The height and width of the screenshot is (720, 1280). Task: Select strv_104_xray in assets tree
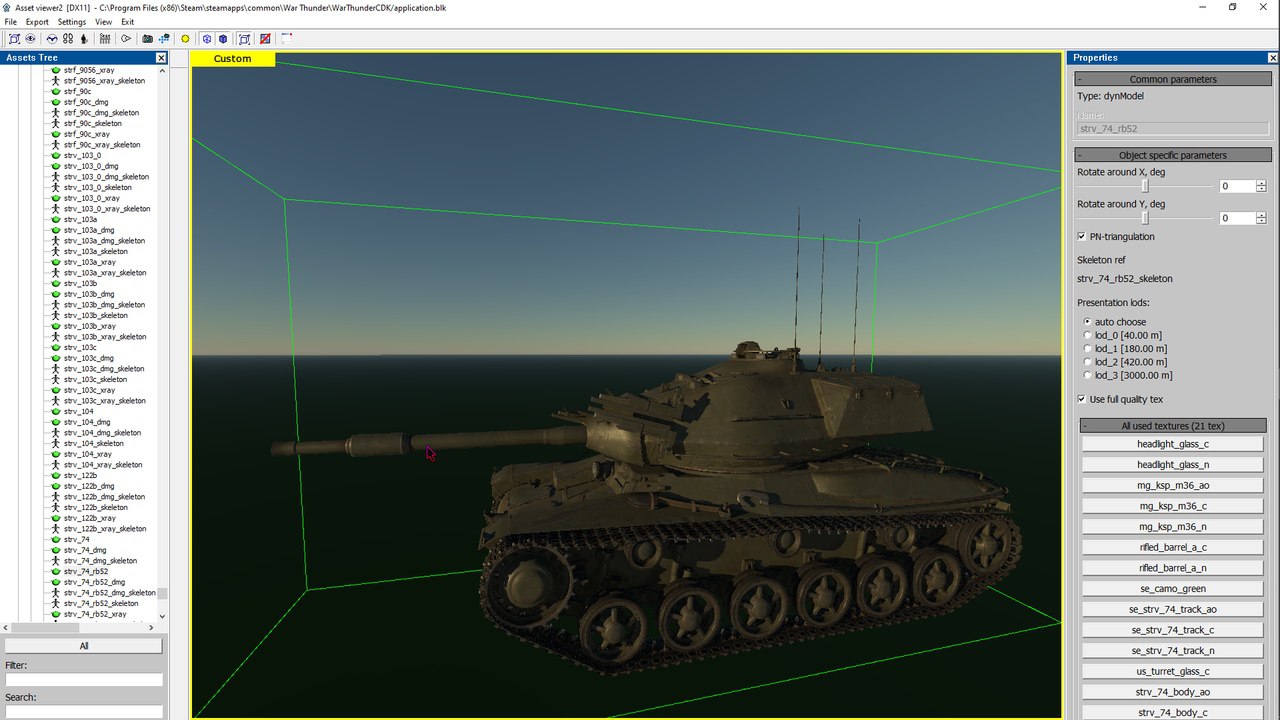[x=90, y=454]
